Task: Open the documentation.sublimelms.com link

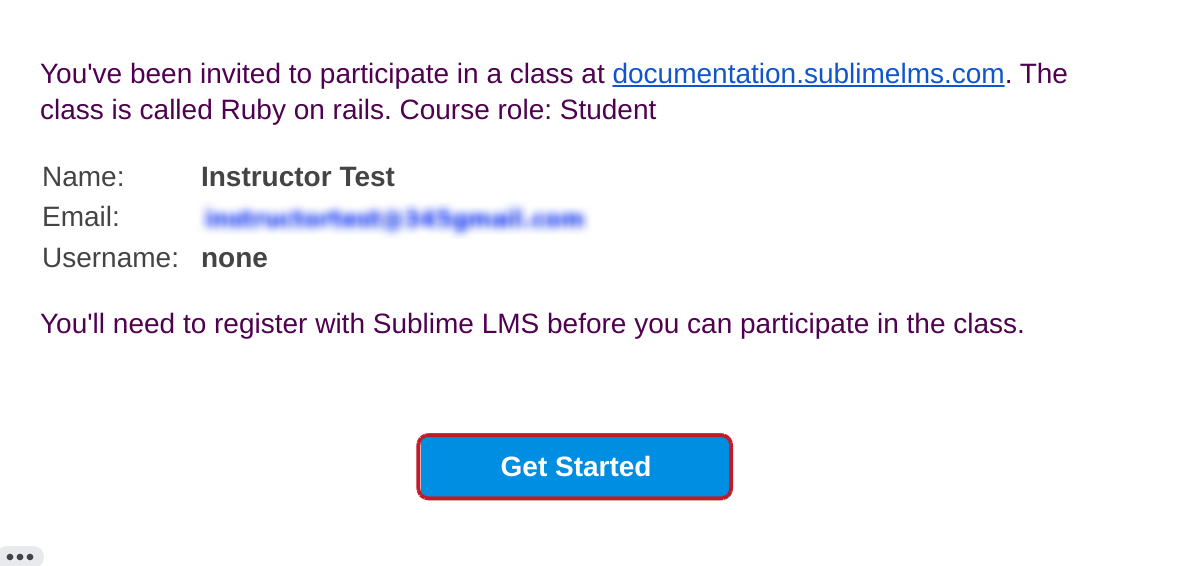Action: [x=808, y=74]
